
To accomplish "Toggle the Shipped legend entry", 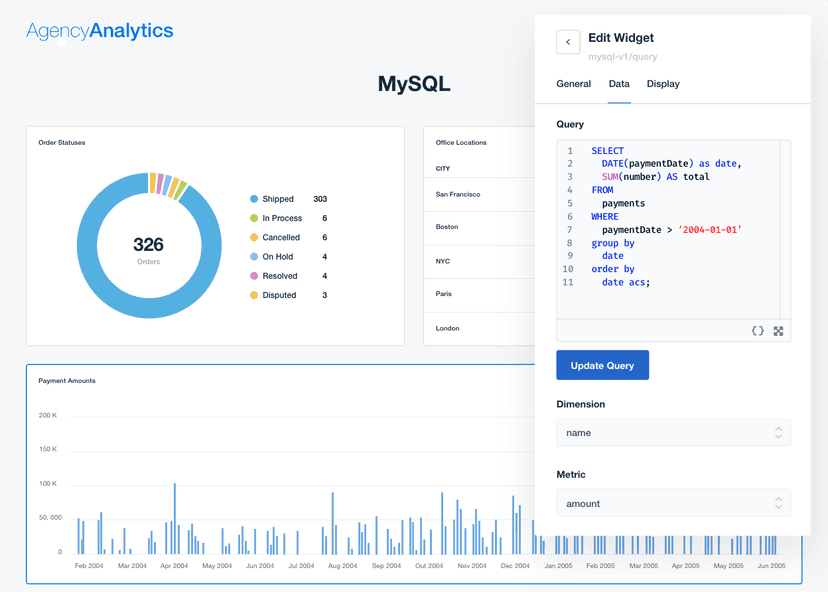I will (x=277, y=199).
